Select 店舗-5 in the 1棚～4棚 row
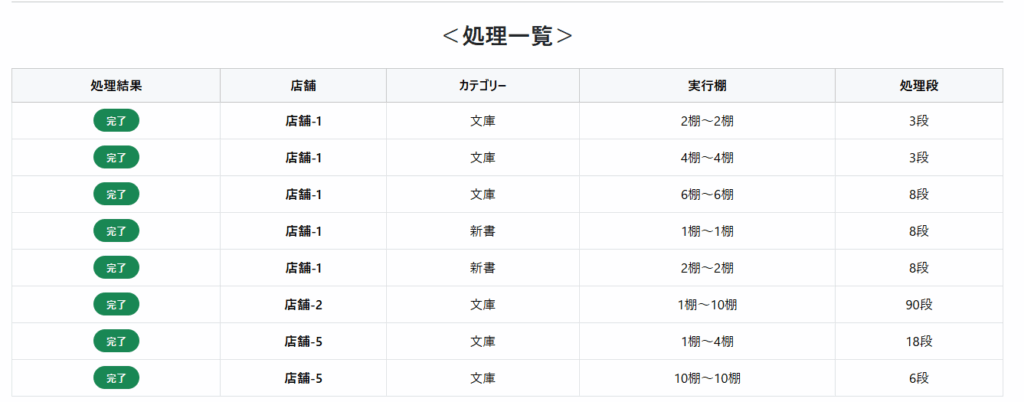 pyautogui.click(x=303, y=342)
